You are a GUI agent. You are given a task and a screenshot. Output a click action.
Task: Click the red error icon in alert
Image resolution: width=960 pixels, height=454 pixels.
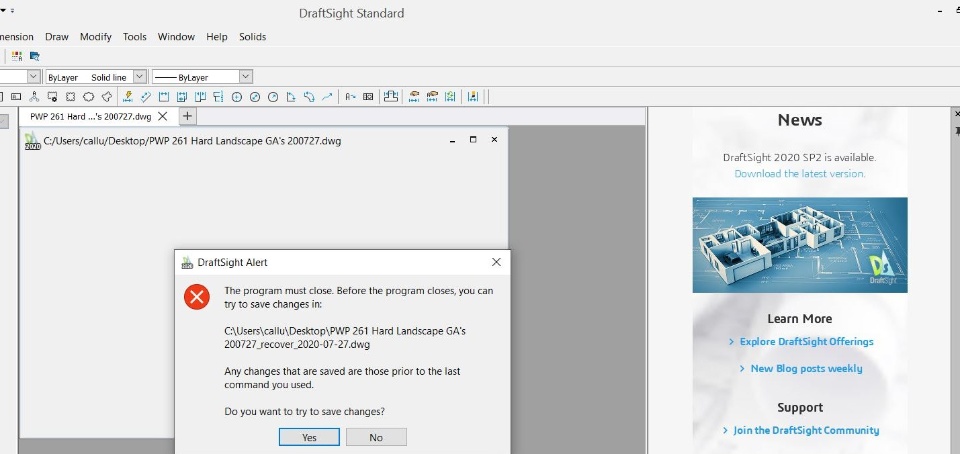coord(197,297)
